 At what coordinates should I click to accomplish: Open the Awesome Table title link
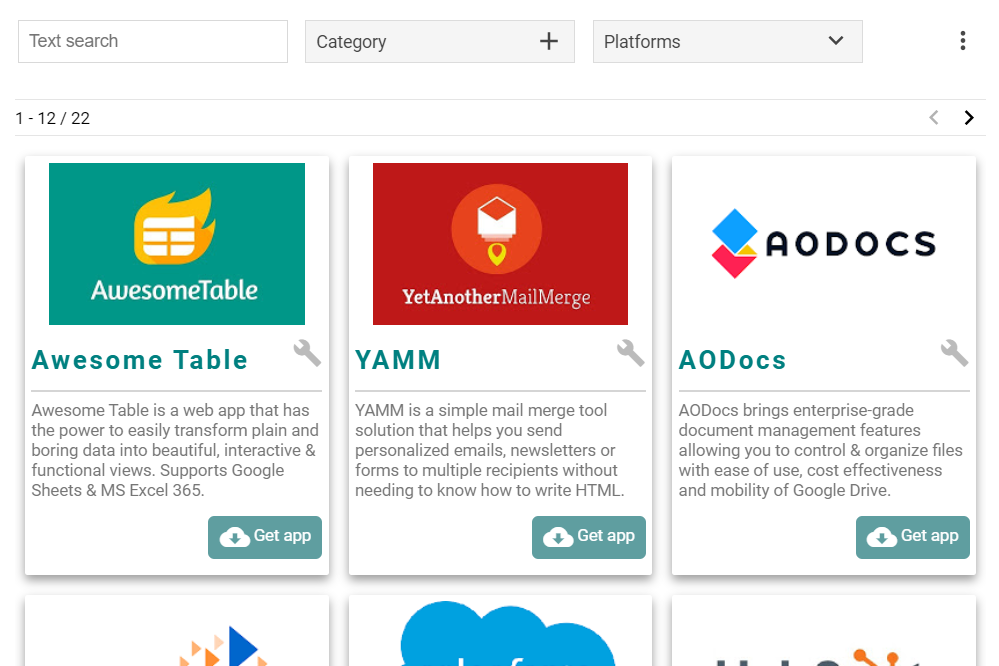[140, 360]
